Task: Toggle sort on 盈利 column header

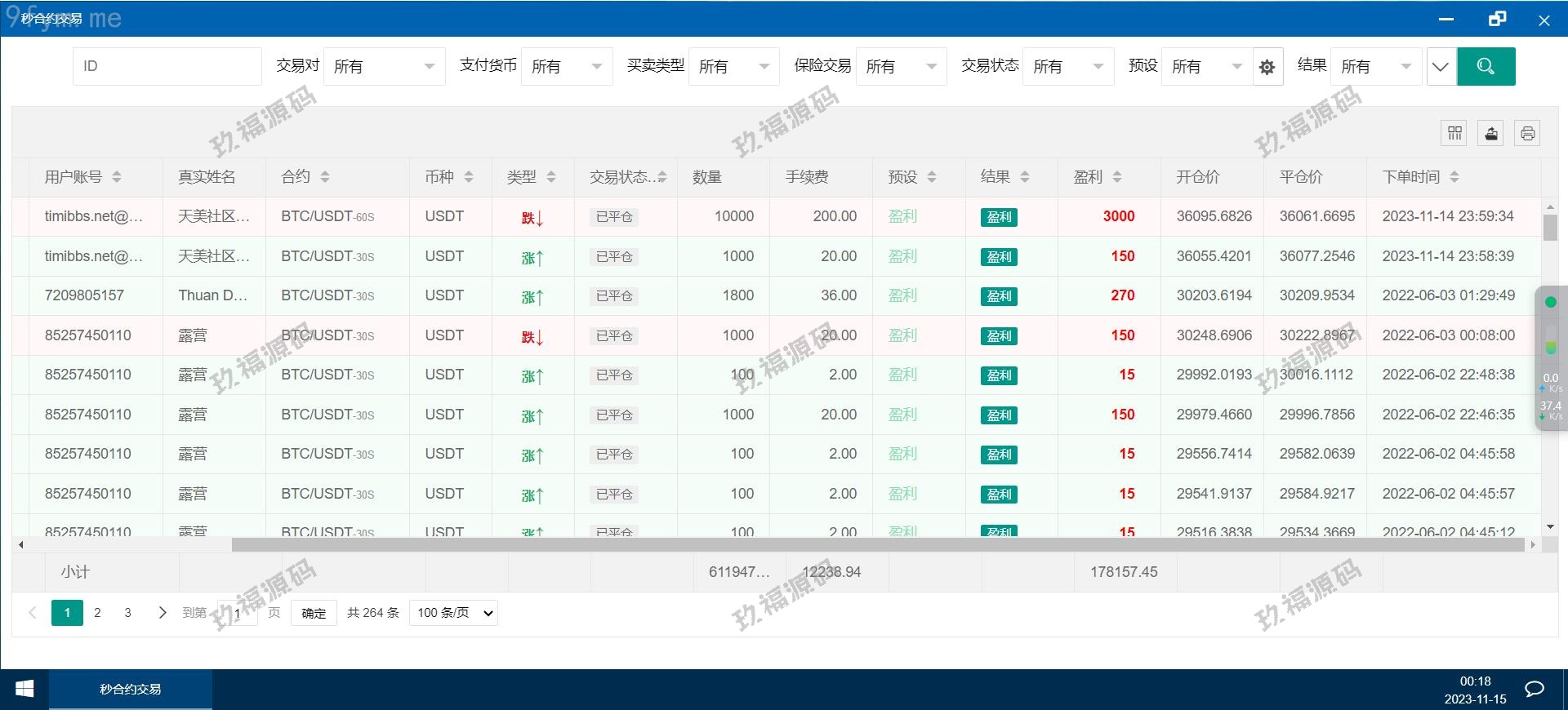Action: pyautogui.click(x=1116, y=177)
